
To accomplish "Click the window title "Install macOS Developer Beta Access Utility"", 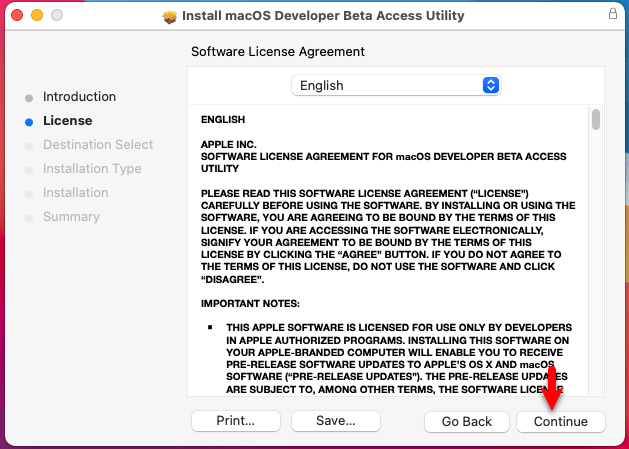I will (x=323, y=16).
